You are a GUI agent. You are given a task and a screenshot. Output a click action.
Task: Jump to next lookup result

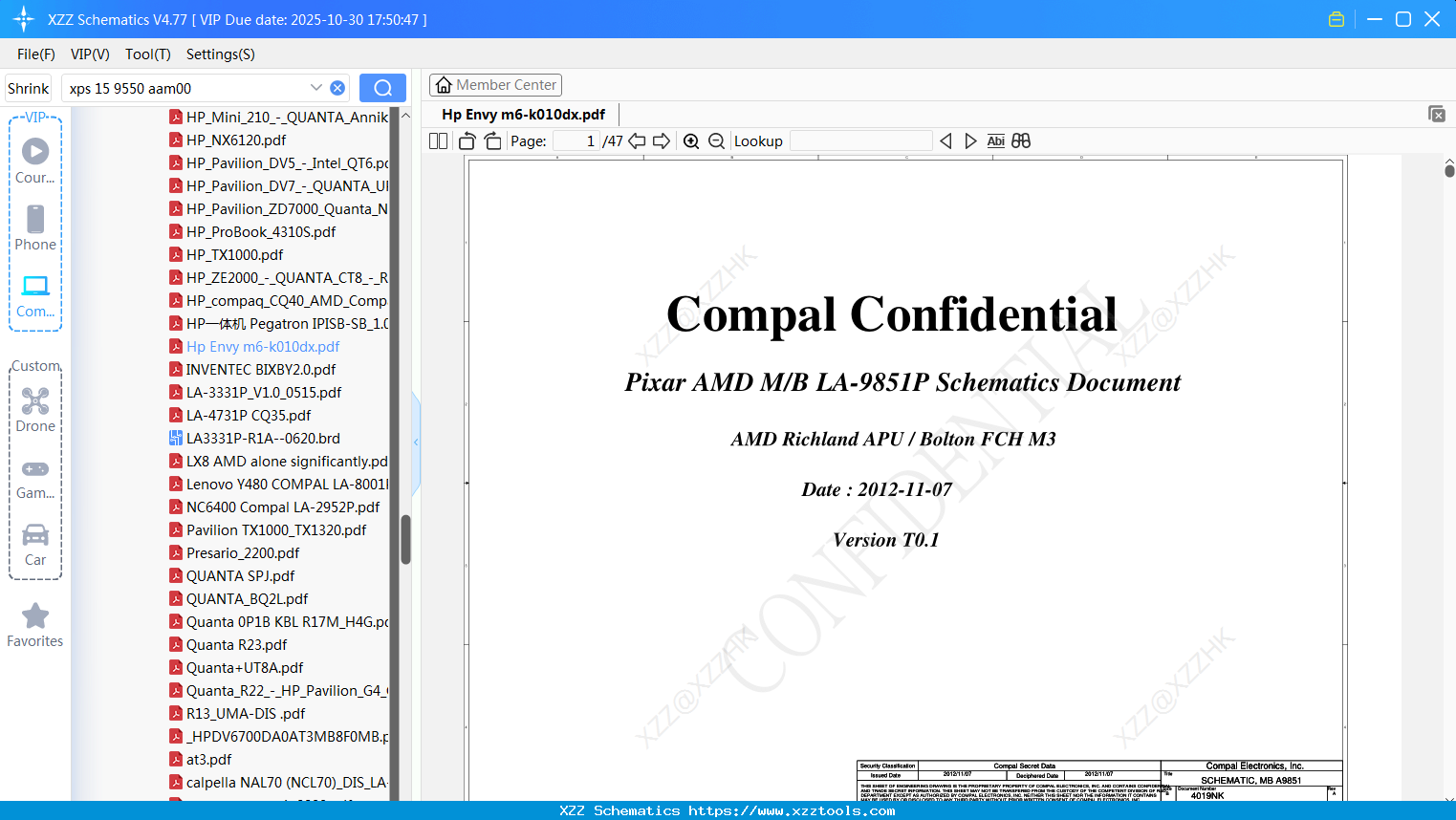(x=970, y=141)
